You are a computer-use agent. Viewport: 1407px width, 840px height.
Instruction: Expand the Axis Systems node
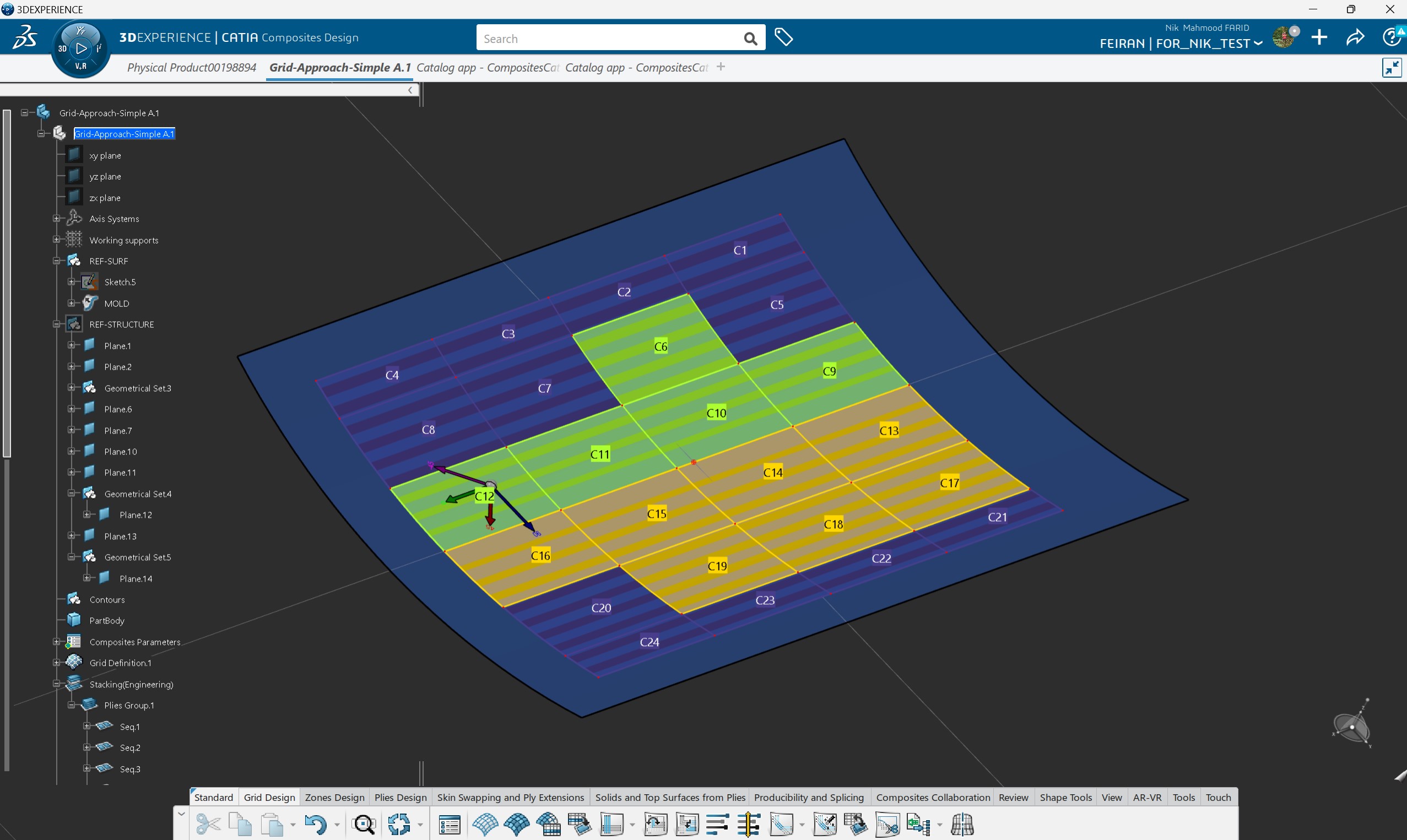point(57,219)
